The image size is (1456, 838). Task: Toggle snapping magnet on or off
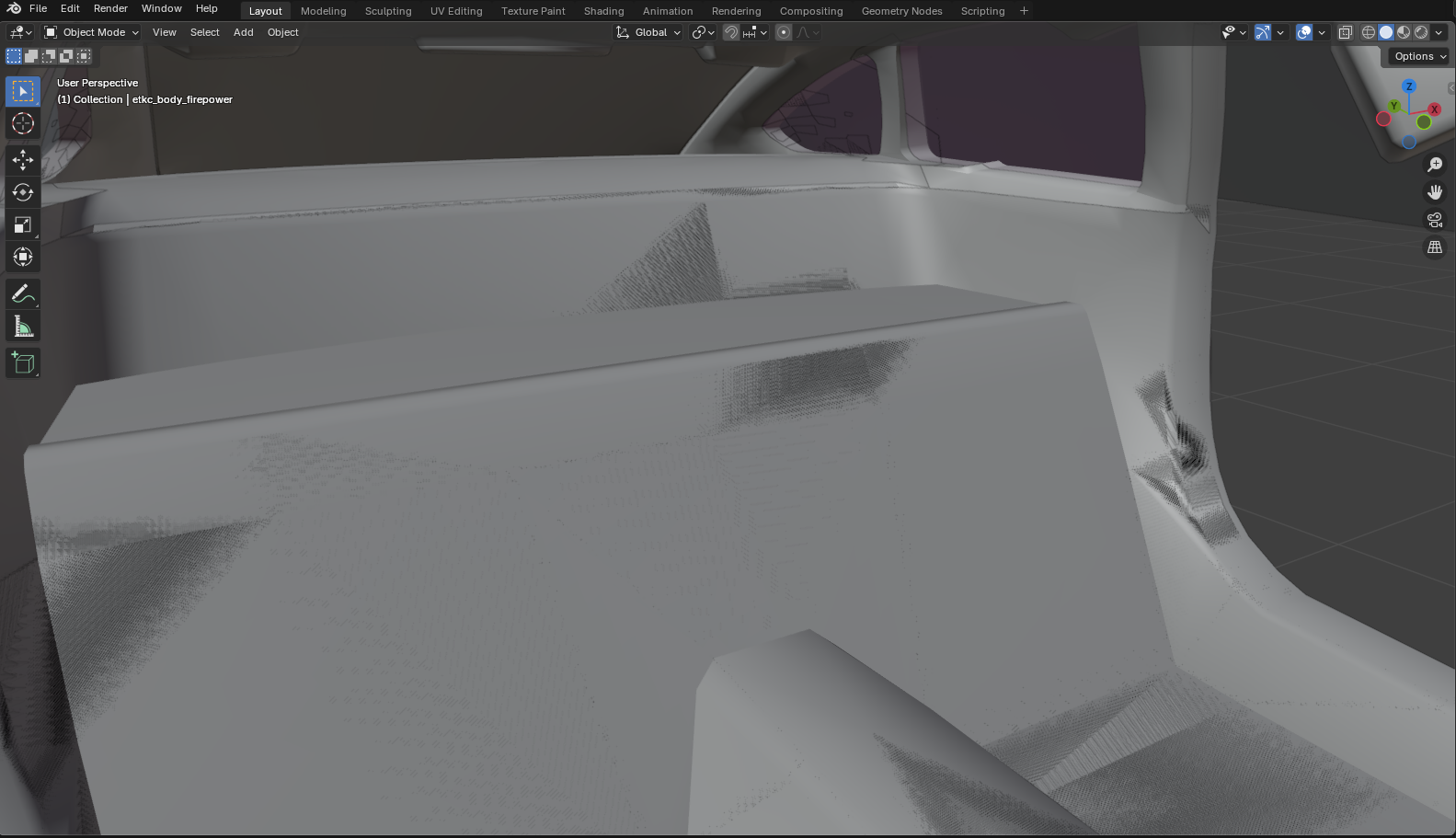(731, 32)
